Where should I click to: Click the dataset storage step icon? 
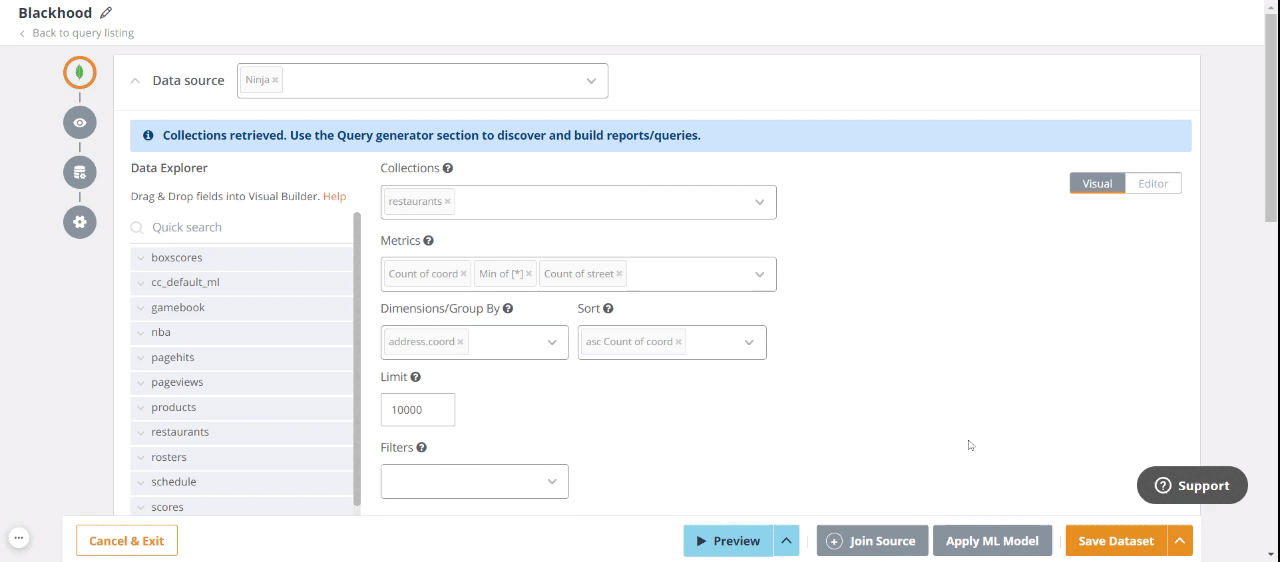tap(80, 172)
